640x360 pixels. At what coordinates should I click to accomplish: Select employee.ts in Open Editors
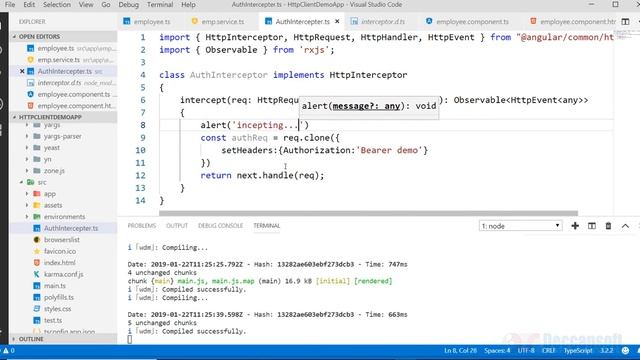[x=64, y=48]
